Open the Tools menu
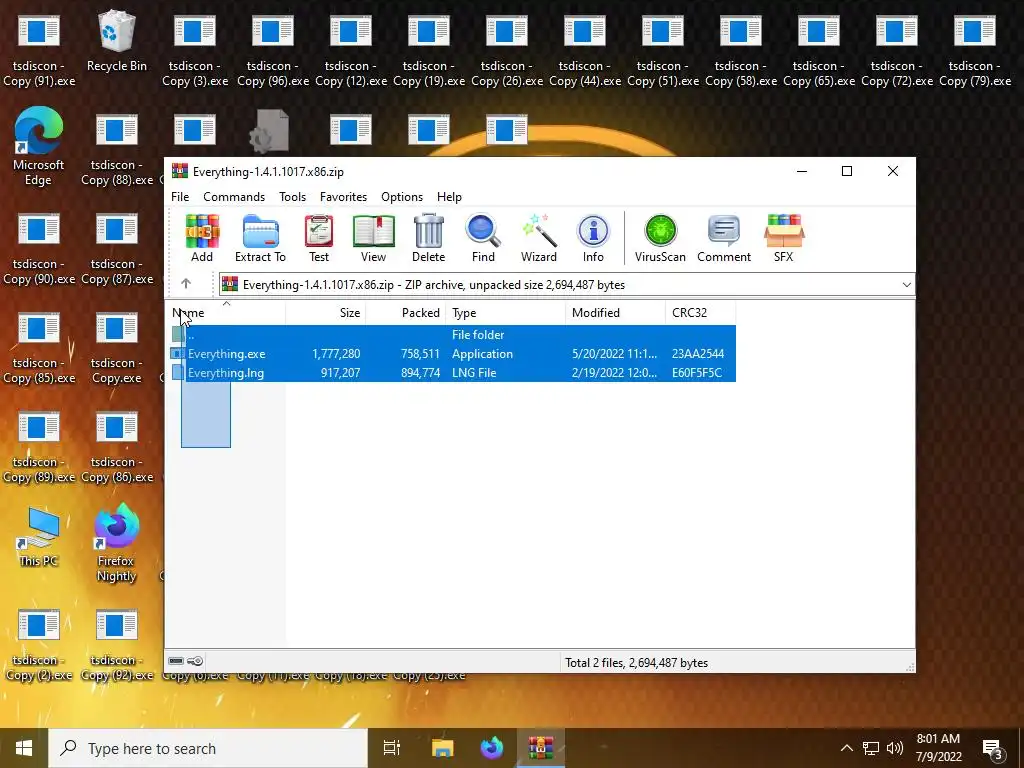The height and width of the screenshot is (768, 1024). point(293,197)
